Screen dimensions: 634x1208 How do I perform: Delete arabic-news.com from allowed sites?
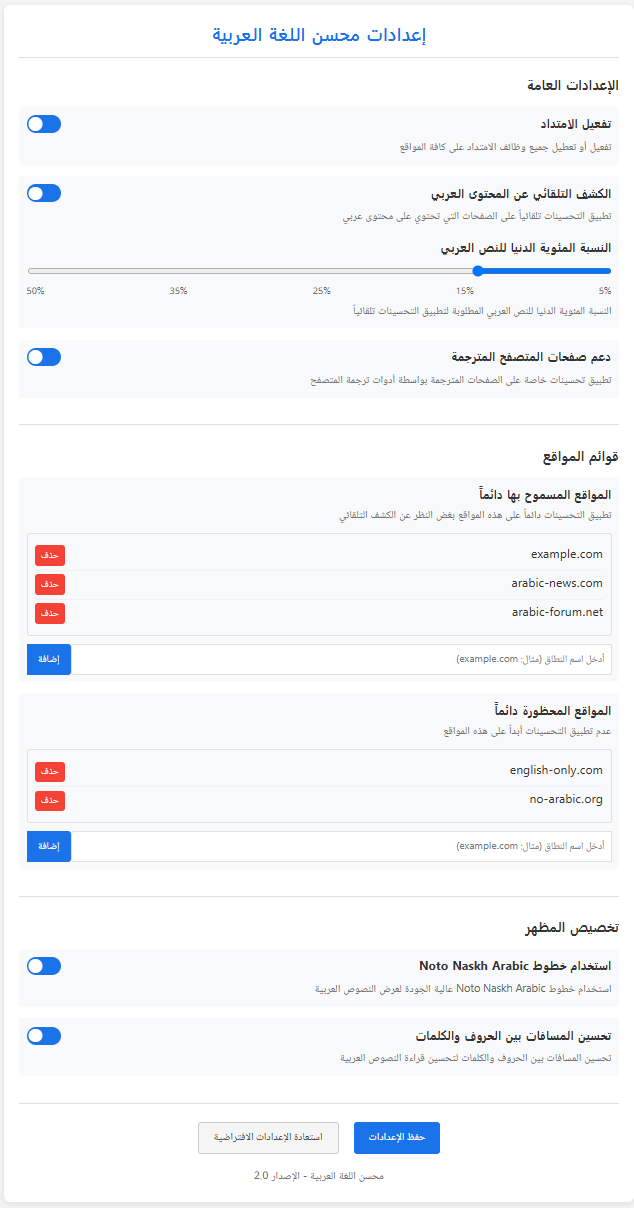tap(50, 583)
